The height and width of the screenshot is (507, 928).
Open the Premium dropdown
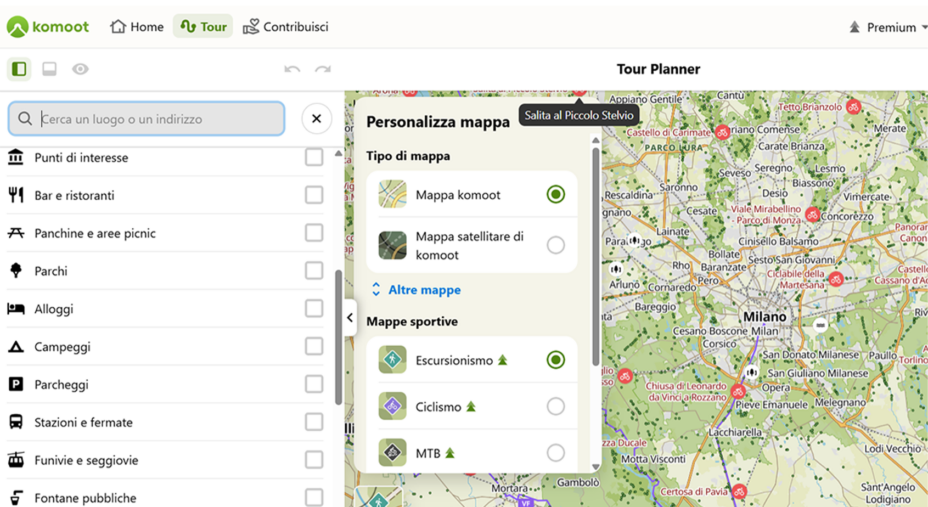tap(888, 27)
